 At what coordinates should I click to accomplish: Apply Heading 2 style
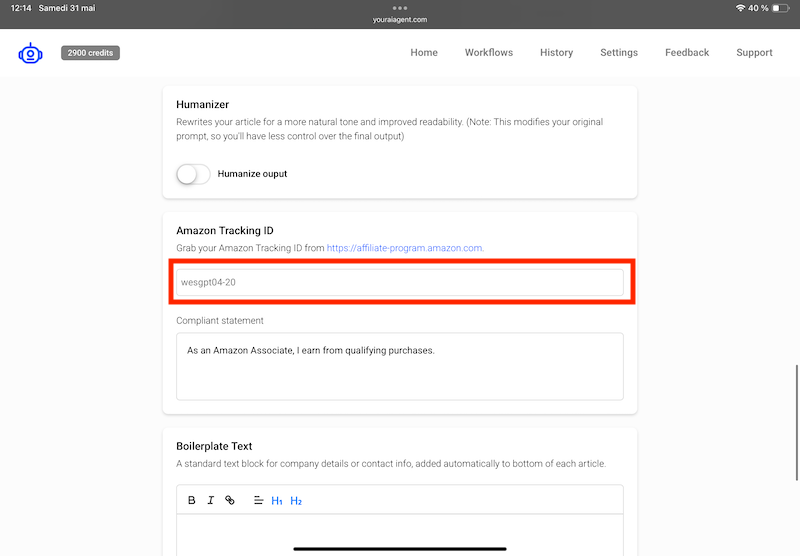(296, 501)
